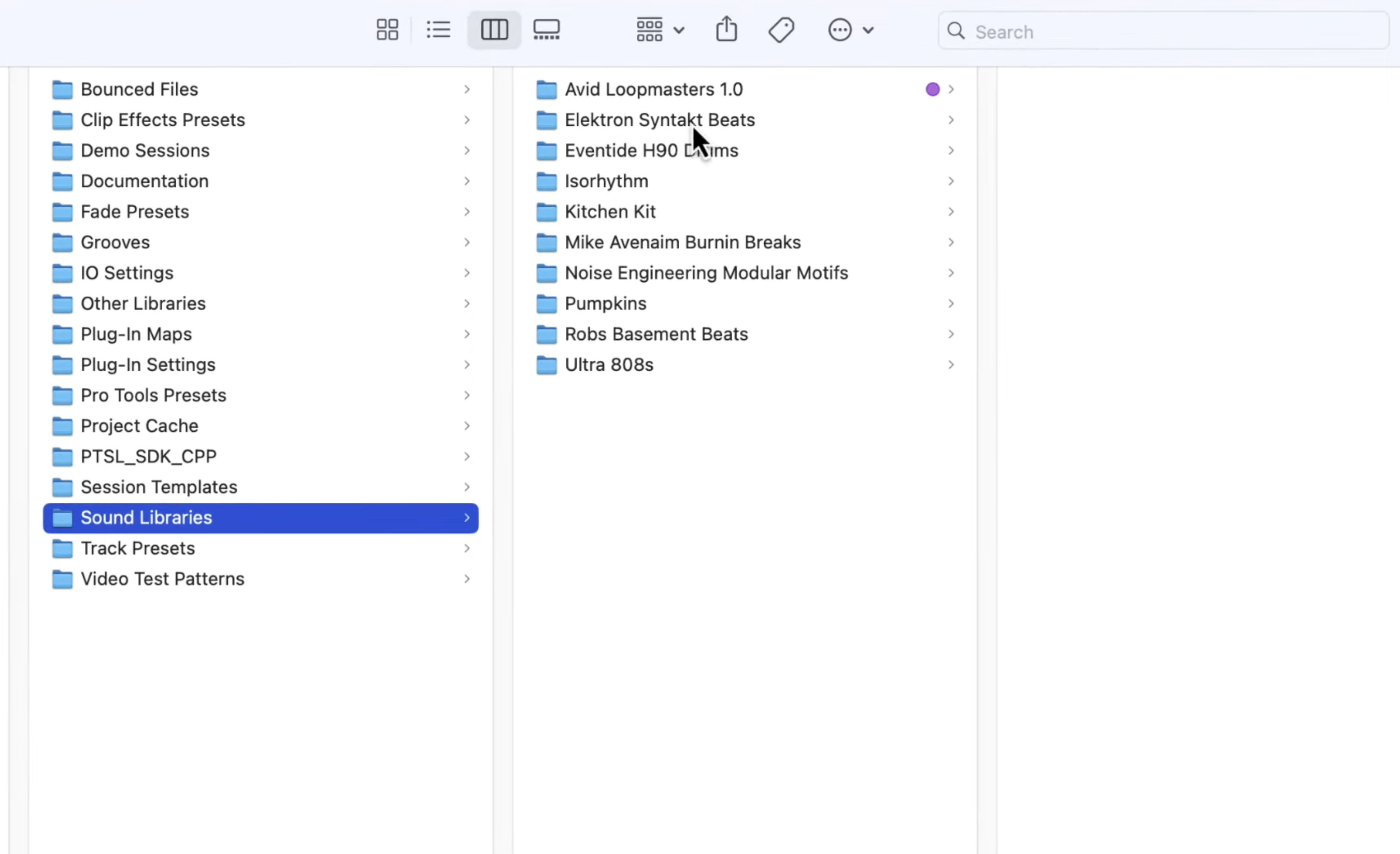The width and height of the screenshot is (1400, 854).
Task: Click the Edit Tags icon
Action: [x=781, y=30]
